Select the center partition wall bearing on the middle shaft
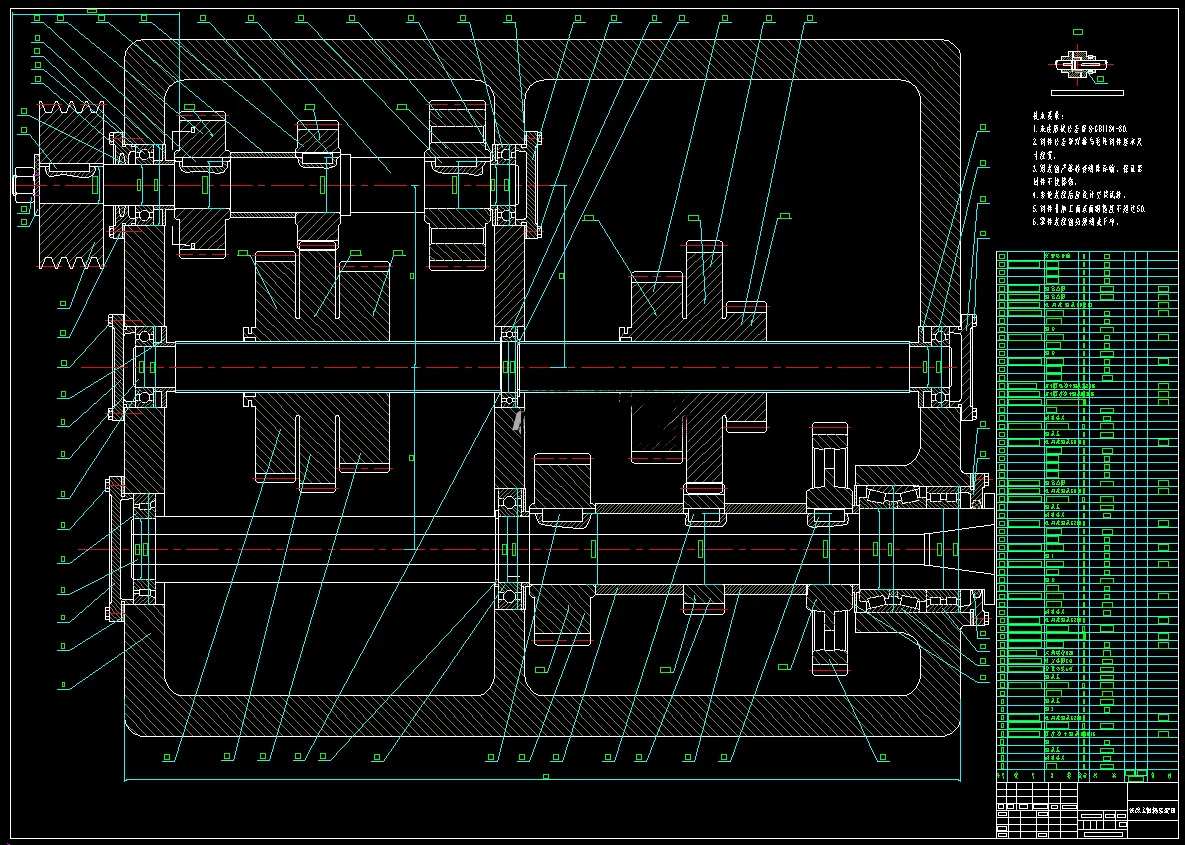This screenshot has height=845, width=1185. pos(509,367)
